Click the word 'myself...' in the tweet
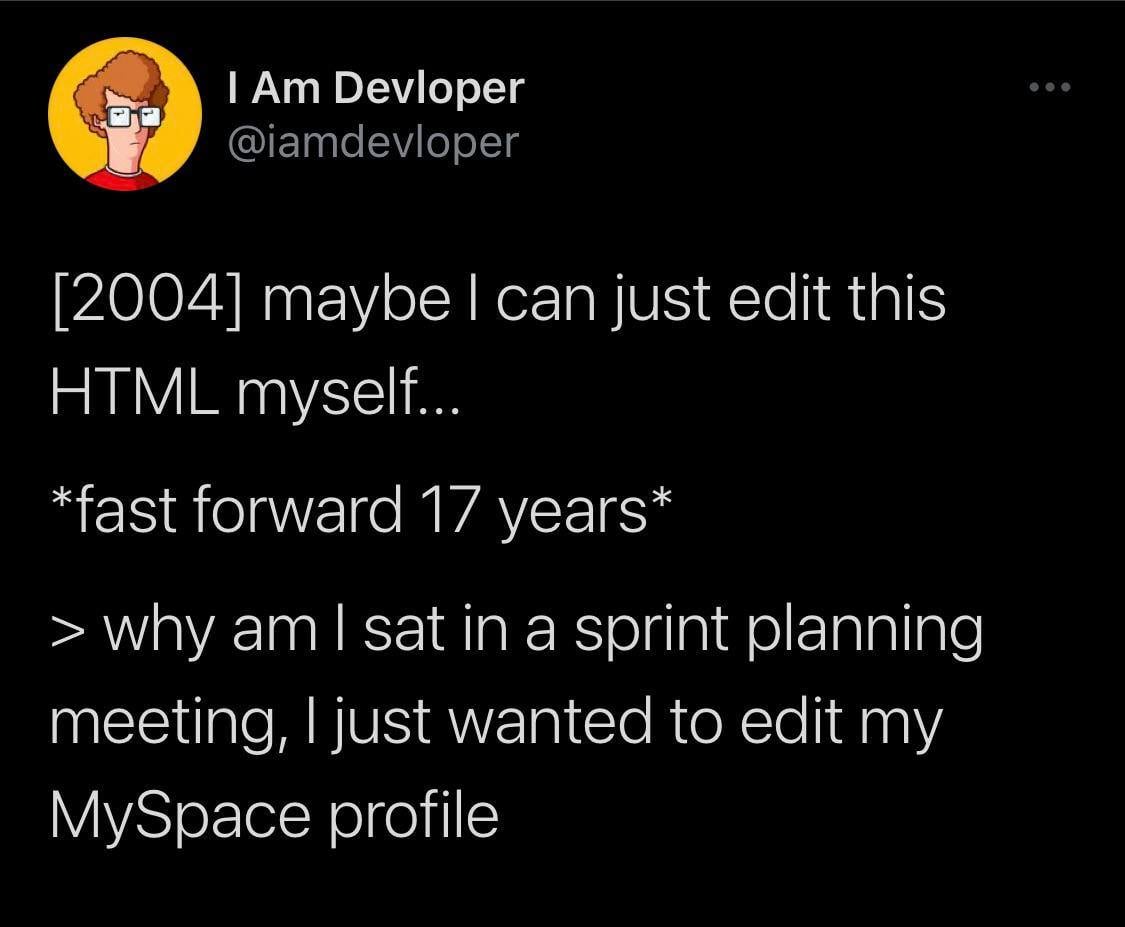Viewport: 1125px width, 927px height. pyautogui.click(x=347, y=395)
